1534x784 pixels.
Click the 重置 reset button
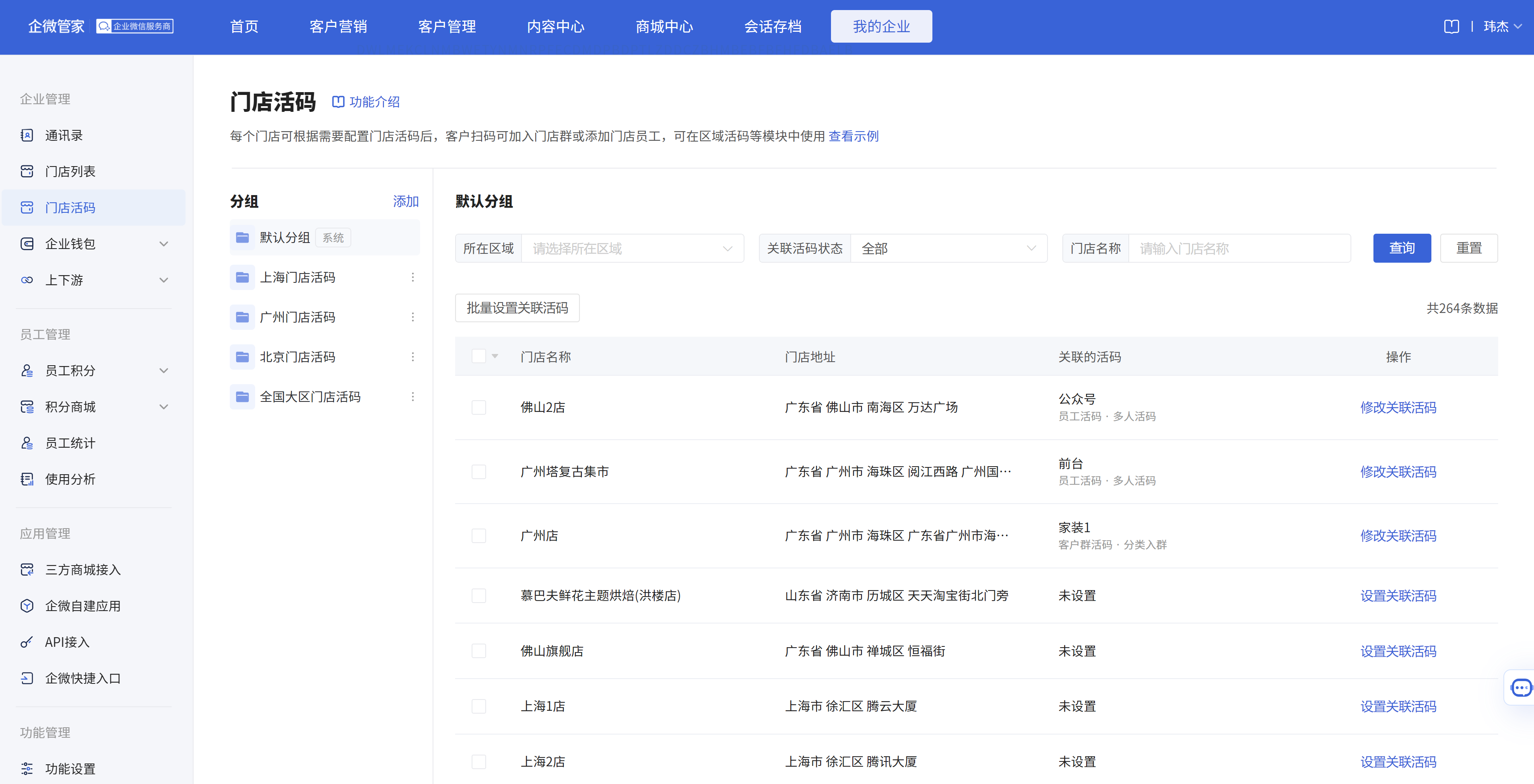click(1468, 248)
